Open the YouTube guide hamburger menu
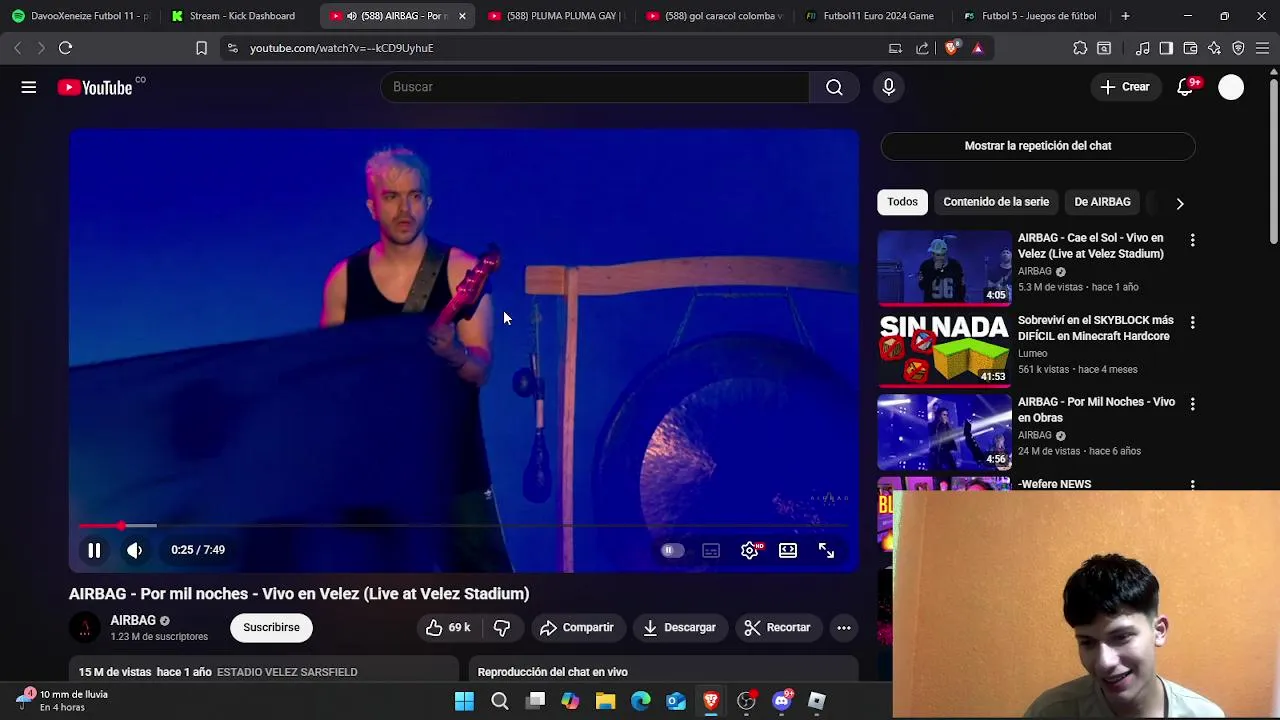The width and height of the screenshot is (1280, 720). pos(29,87)
